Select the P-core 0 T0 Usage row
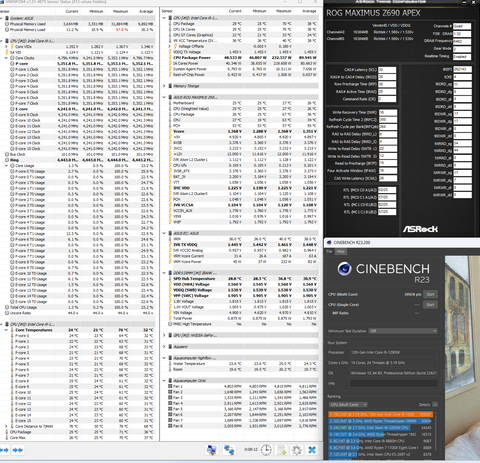The width and height of the screenshot is (480, 463). click(77, 171)
